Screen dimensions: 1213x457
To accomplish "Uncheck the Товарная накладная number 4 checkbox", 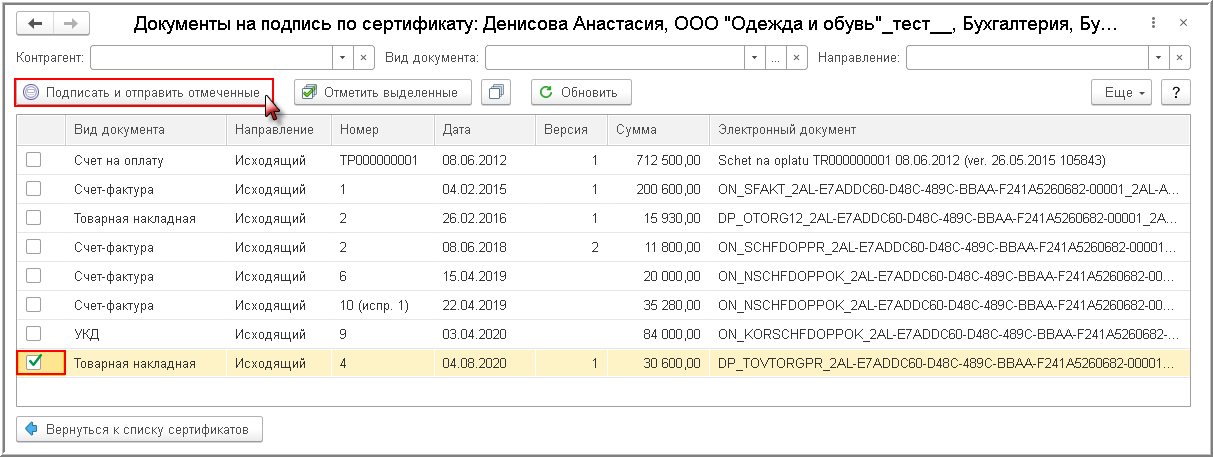I will click(34, 363).
